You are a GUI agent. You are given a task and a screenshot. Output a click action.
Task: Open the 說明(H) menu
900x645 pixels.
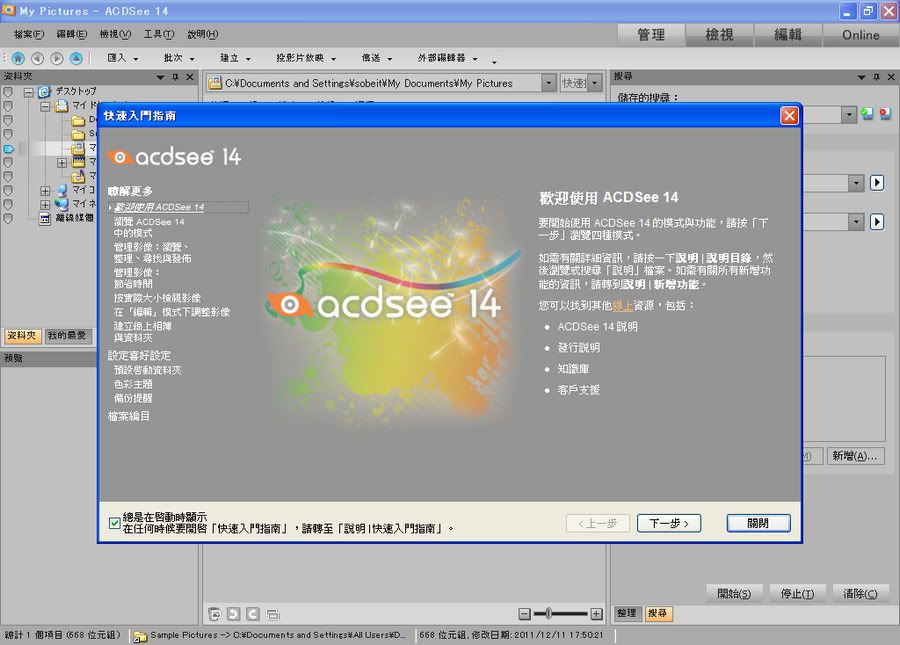(203, 34)
